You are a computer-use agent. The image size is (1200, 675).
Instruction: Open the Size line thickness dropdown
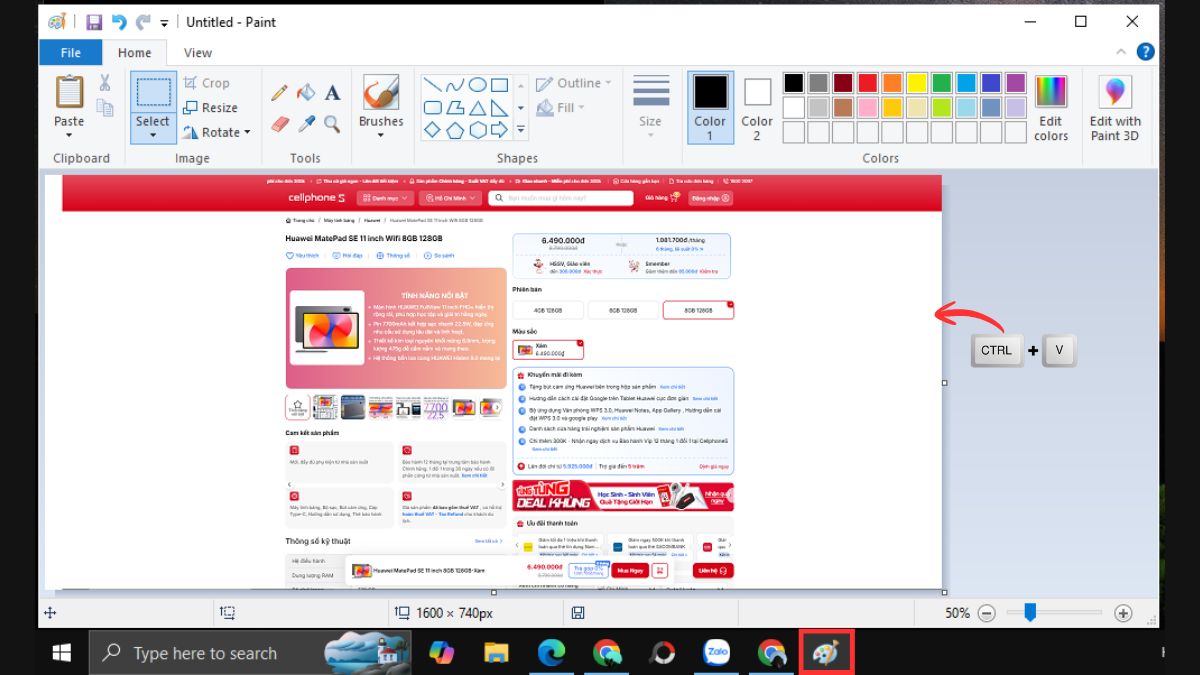click(650, 105)
